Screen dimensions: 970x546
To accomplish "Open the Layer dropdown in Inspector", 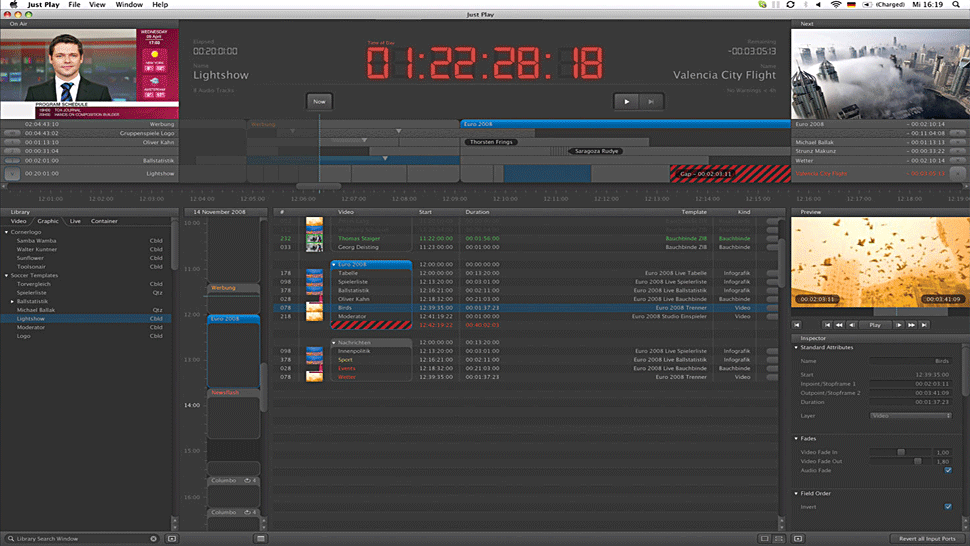I will [x=910, y=415].
